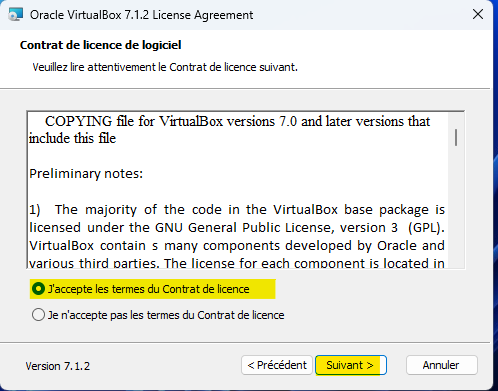
Task: Select "J'accepte les termes du Contrat de licence"
Action: point(38,289)
